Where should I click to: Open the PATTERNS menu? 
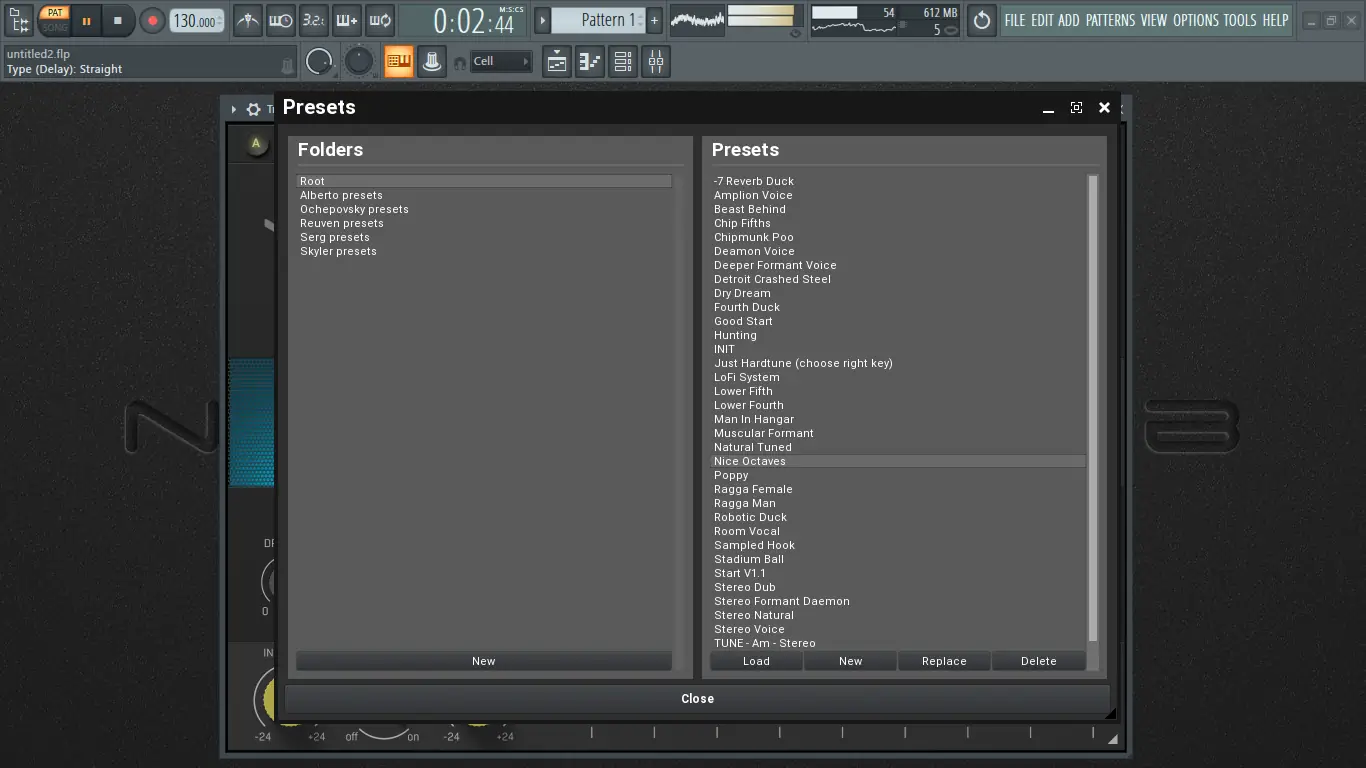(1110, 20)
